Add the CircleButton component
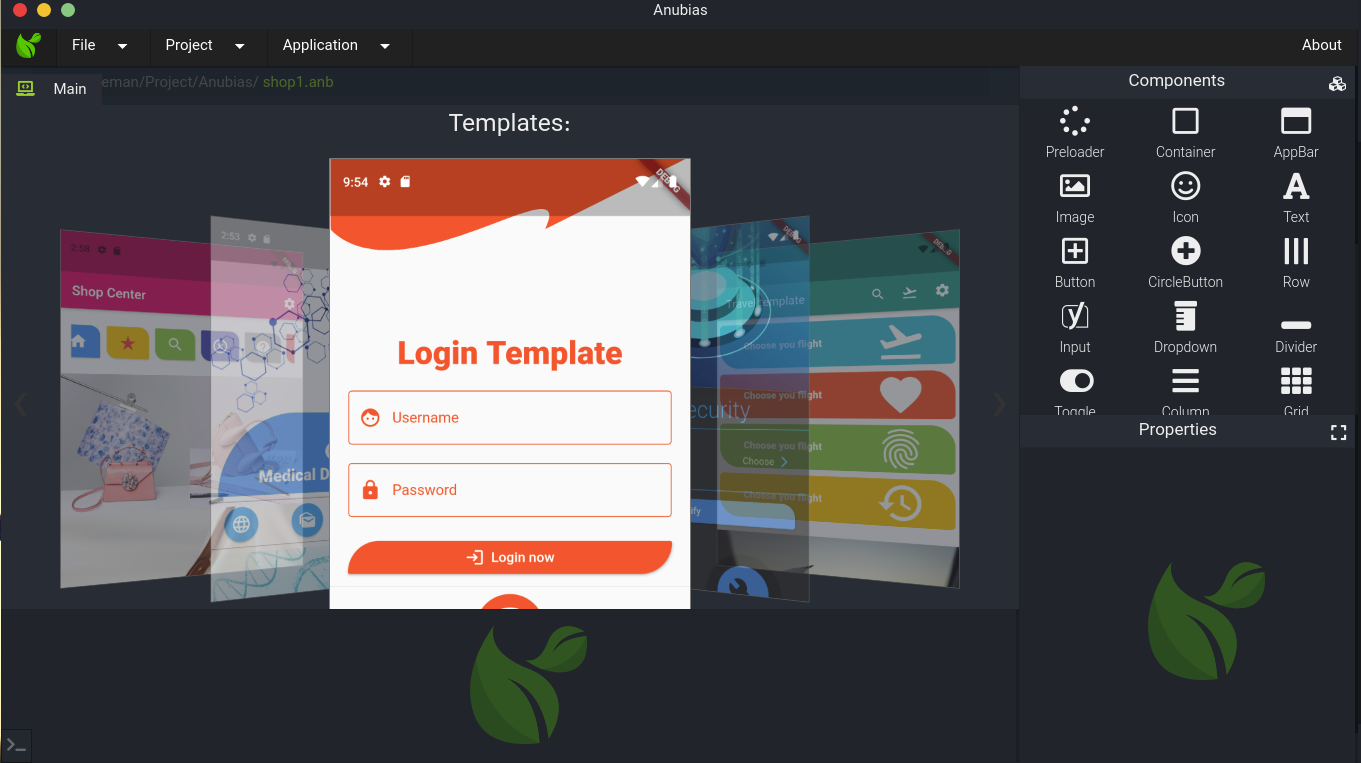Screen dimensions: 1361x763 1185,252
